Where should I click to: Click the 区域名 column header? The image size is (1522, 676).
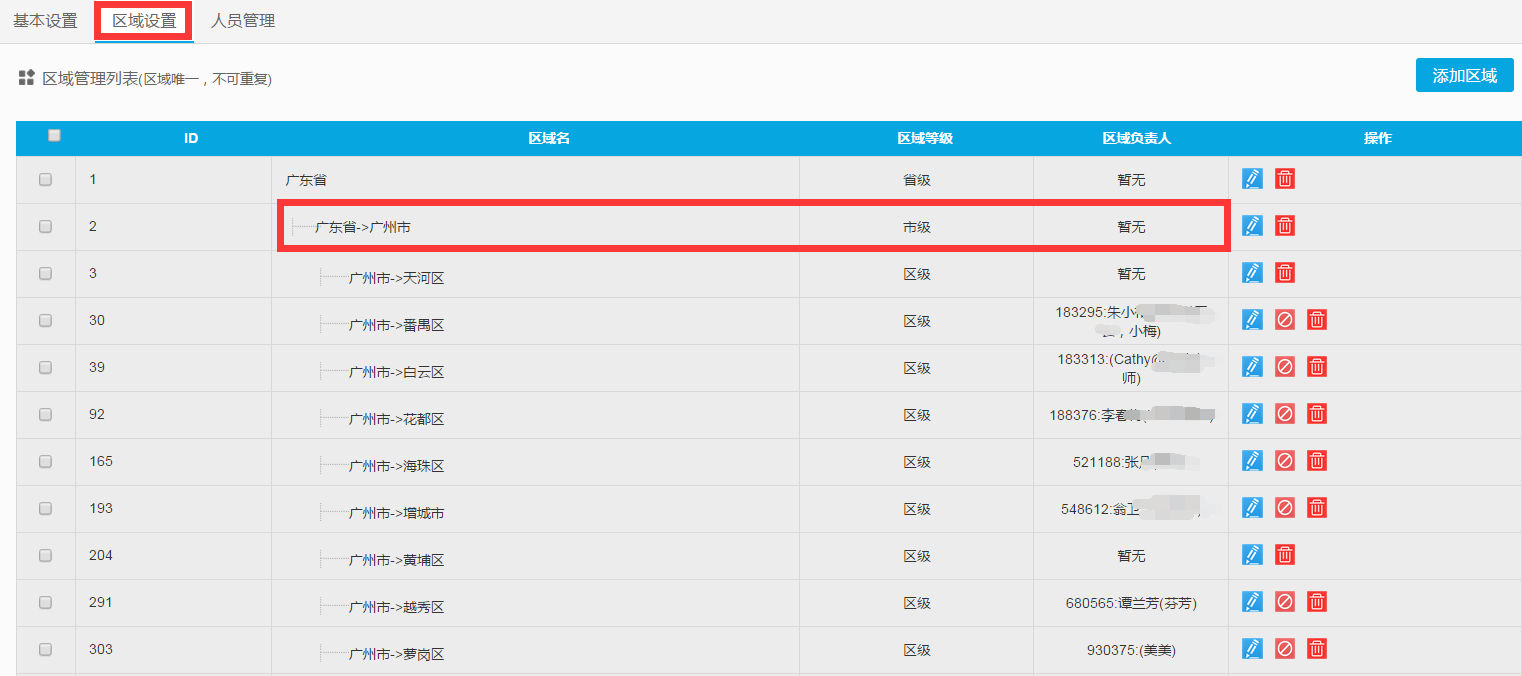[x=549, y=138]
